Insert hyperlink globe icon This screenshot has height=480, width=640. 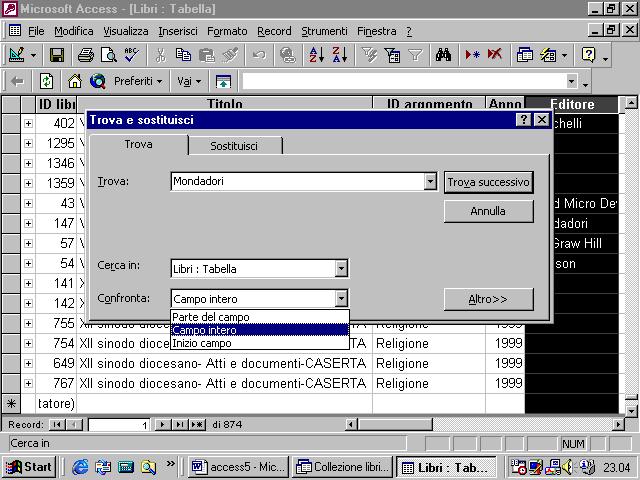287,55
